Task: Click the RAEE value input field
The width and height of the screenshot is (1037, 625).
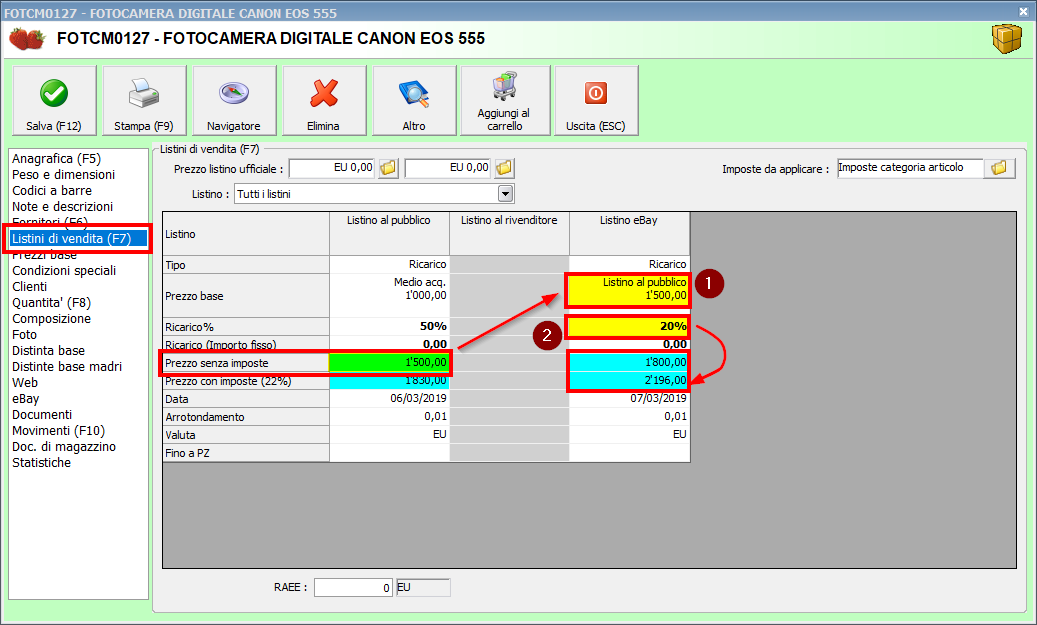Action: (354, 587)
